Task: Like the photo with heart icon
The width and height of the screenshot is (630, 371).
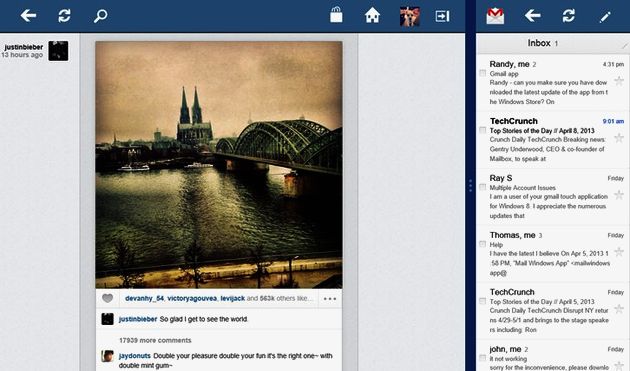Action: click(x=107, y=298)
